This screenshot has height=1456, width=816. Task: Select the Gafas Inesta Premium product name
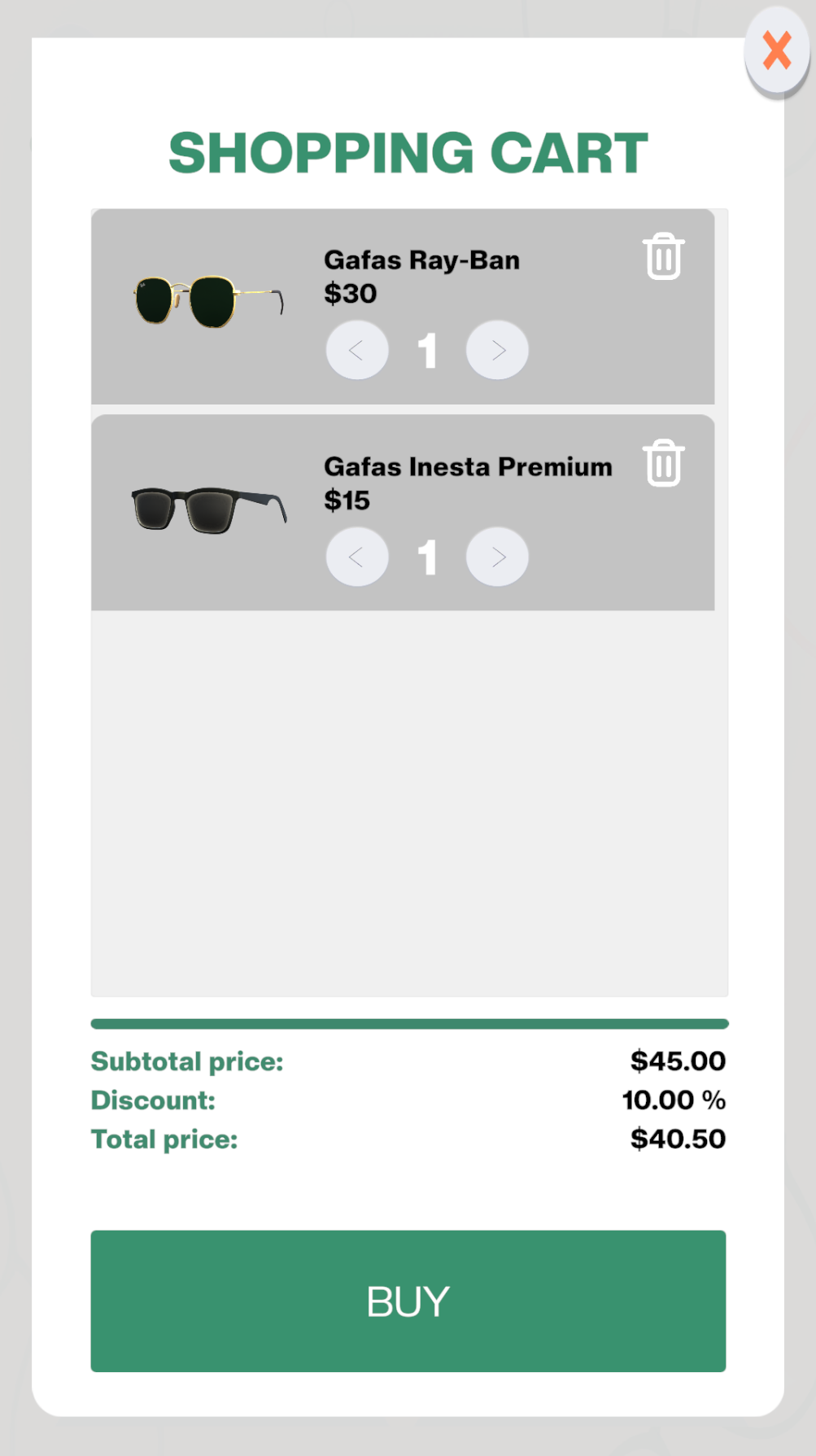[x=468, y=467]
